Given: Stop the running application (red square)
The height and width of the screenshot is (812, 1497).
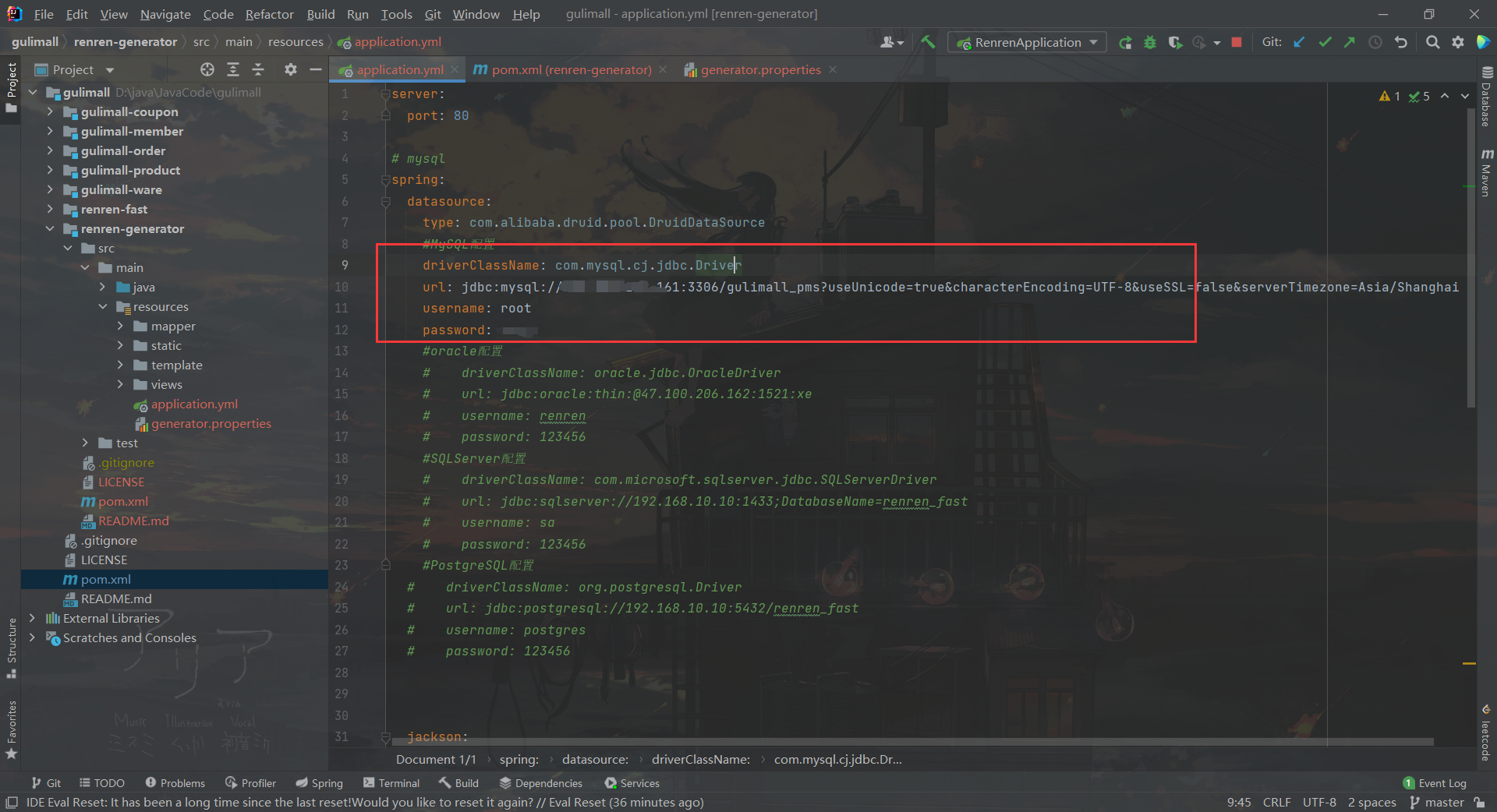Looking at the screenshot, I should point(1237,42).
